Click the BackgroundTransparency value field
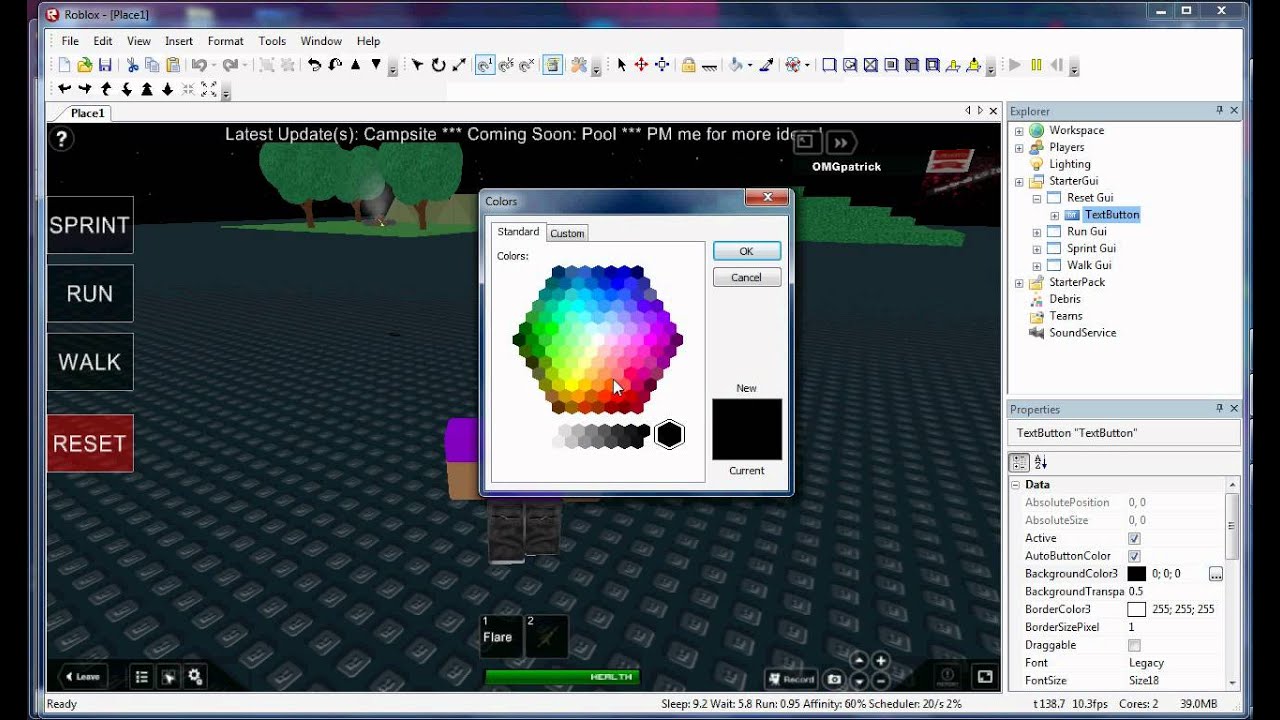1280x720 pixels. click(x=1175, y=592)
